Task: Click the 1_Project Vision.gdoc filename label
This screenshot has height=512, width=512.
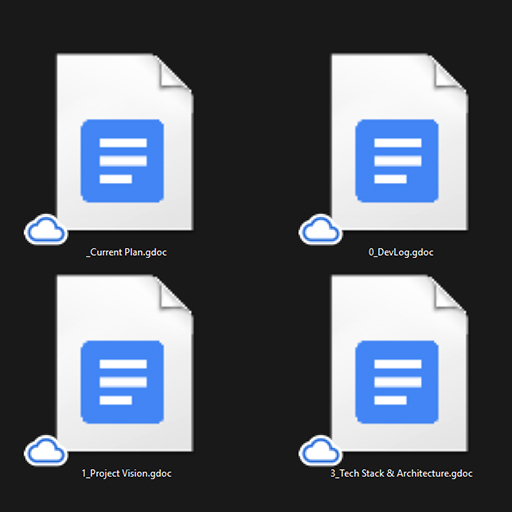Action: (127, 474)
